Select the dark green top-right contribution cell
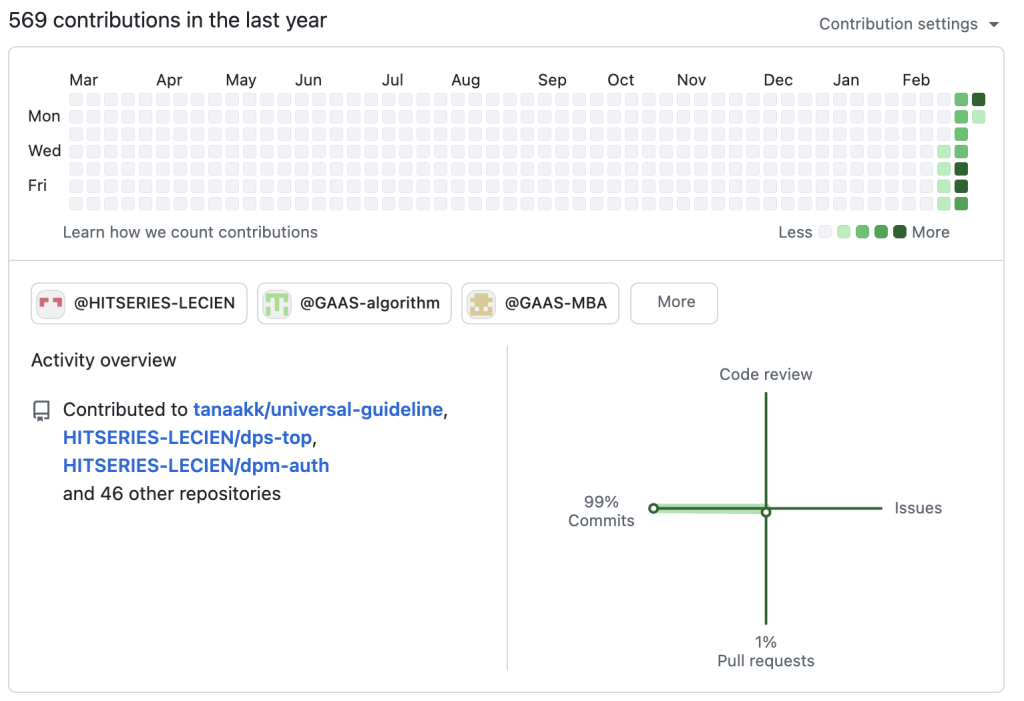Image resolution: width=1024 pixels, height=701 pixels. [x=979, y=99]
